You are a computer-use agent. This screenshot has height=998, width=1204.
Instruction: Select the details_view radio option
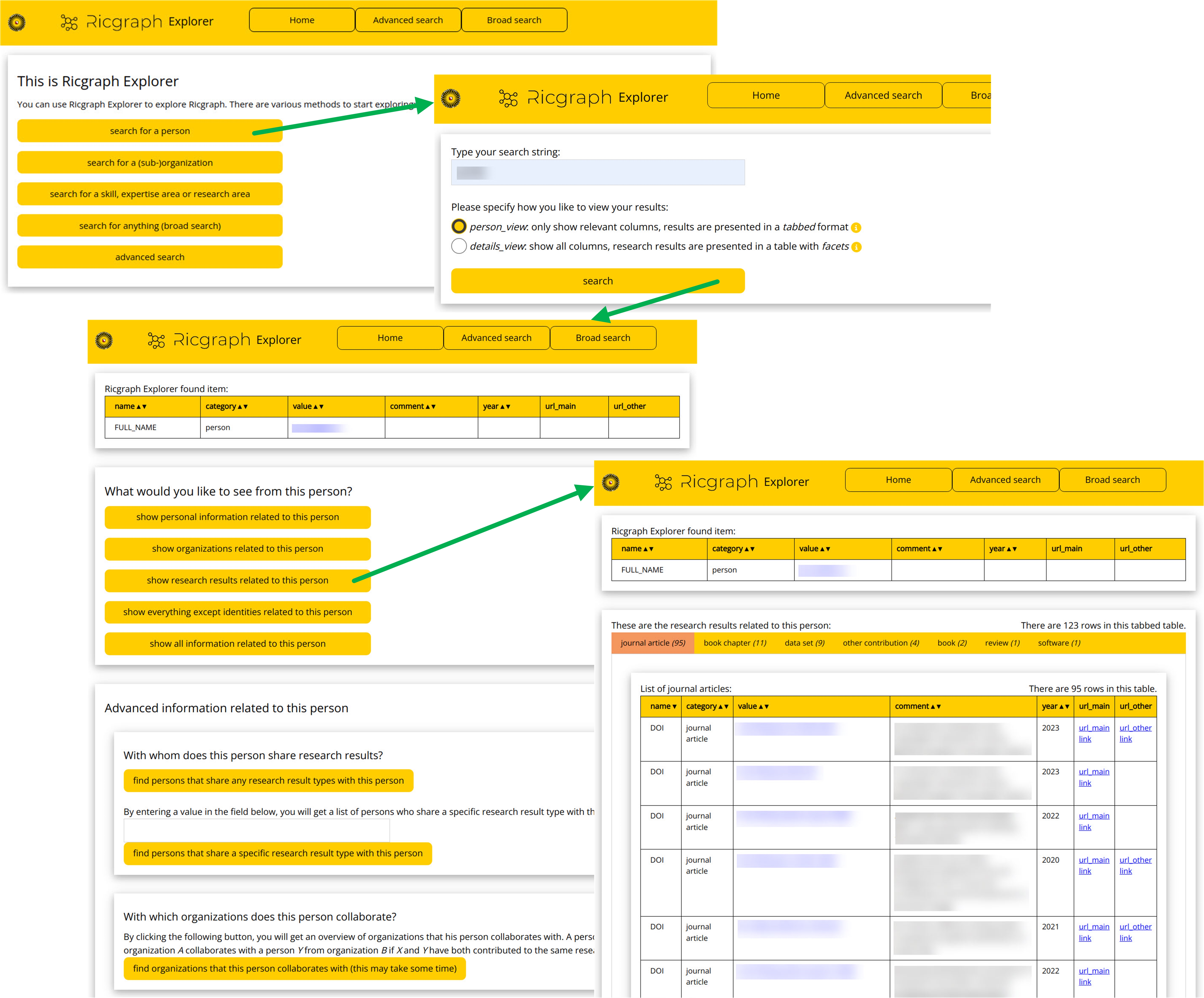(x=459, y=246)
